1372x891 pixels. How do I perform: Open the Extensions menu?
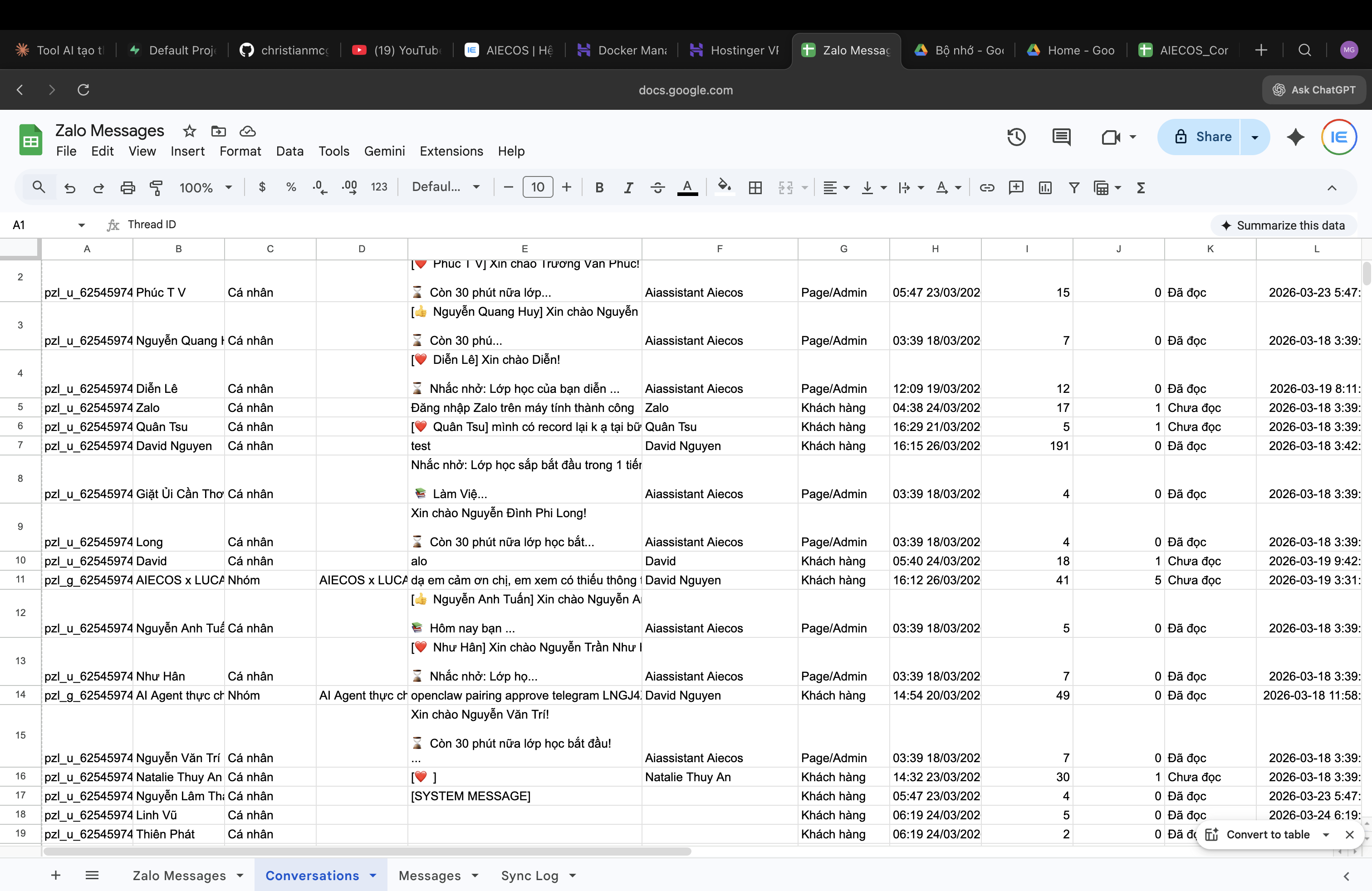click(x=451, y=151)
